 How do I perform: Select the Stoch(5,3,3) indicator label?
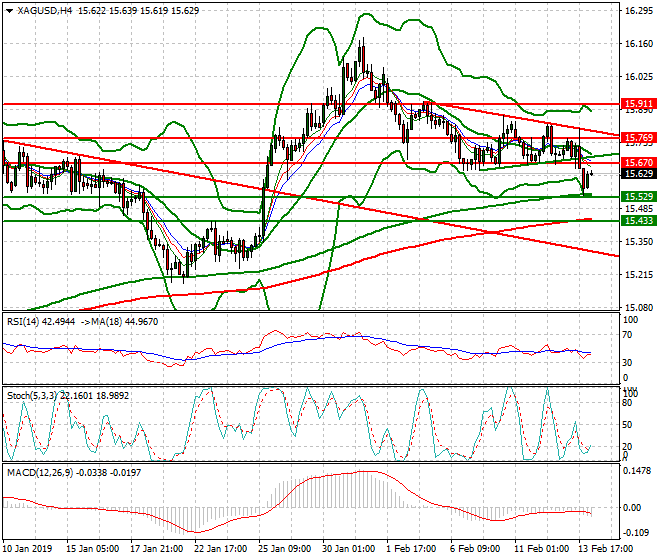pyautogui.click(x=33, y=396)
